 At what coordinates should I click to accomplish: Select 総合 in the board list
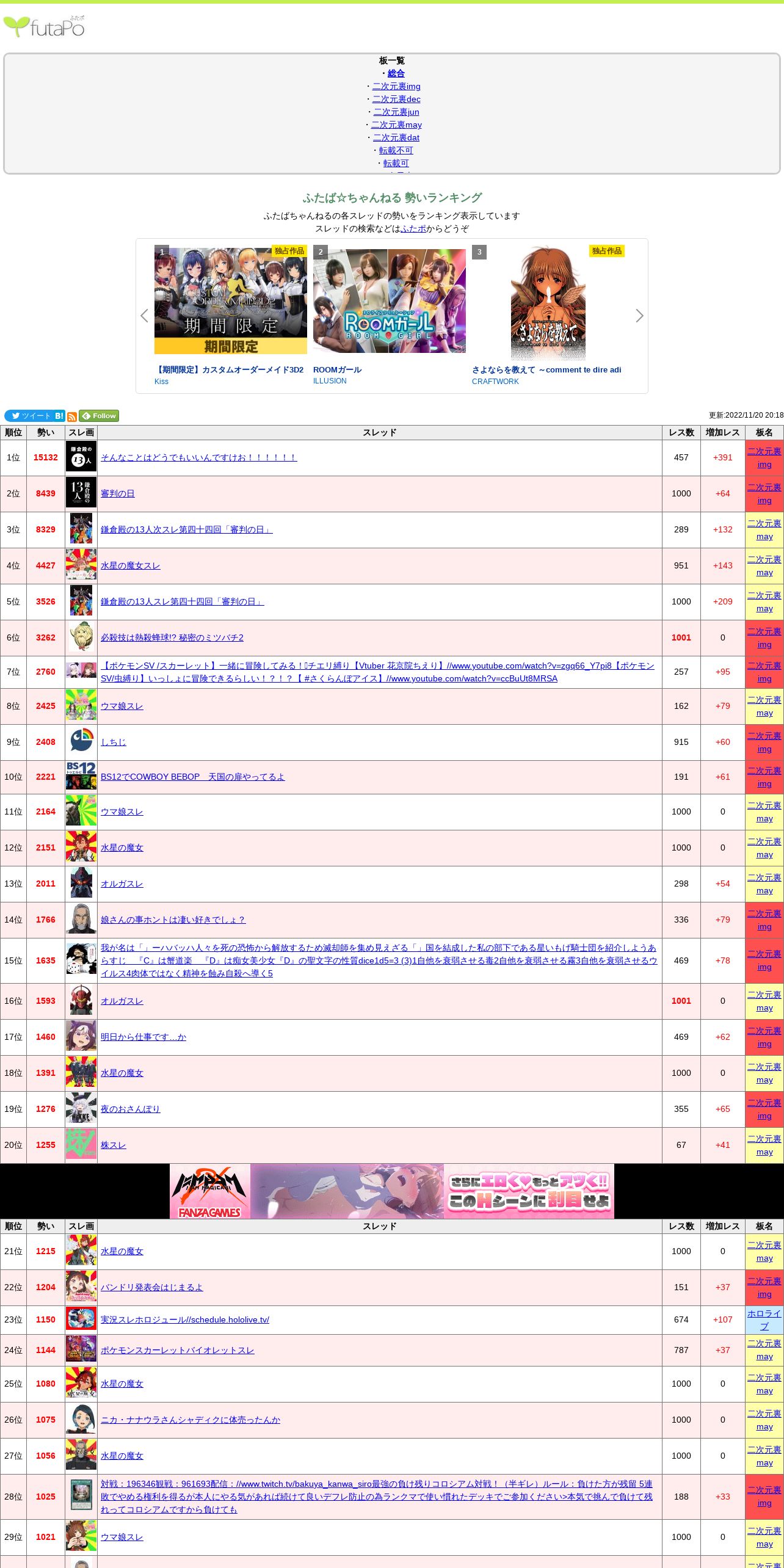396,73
